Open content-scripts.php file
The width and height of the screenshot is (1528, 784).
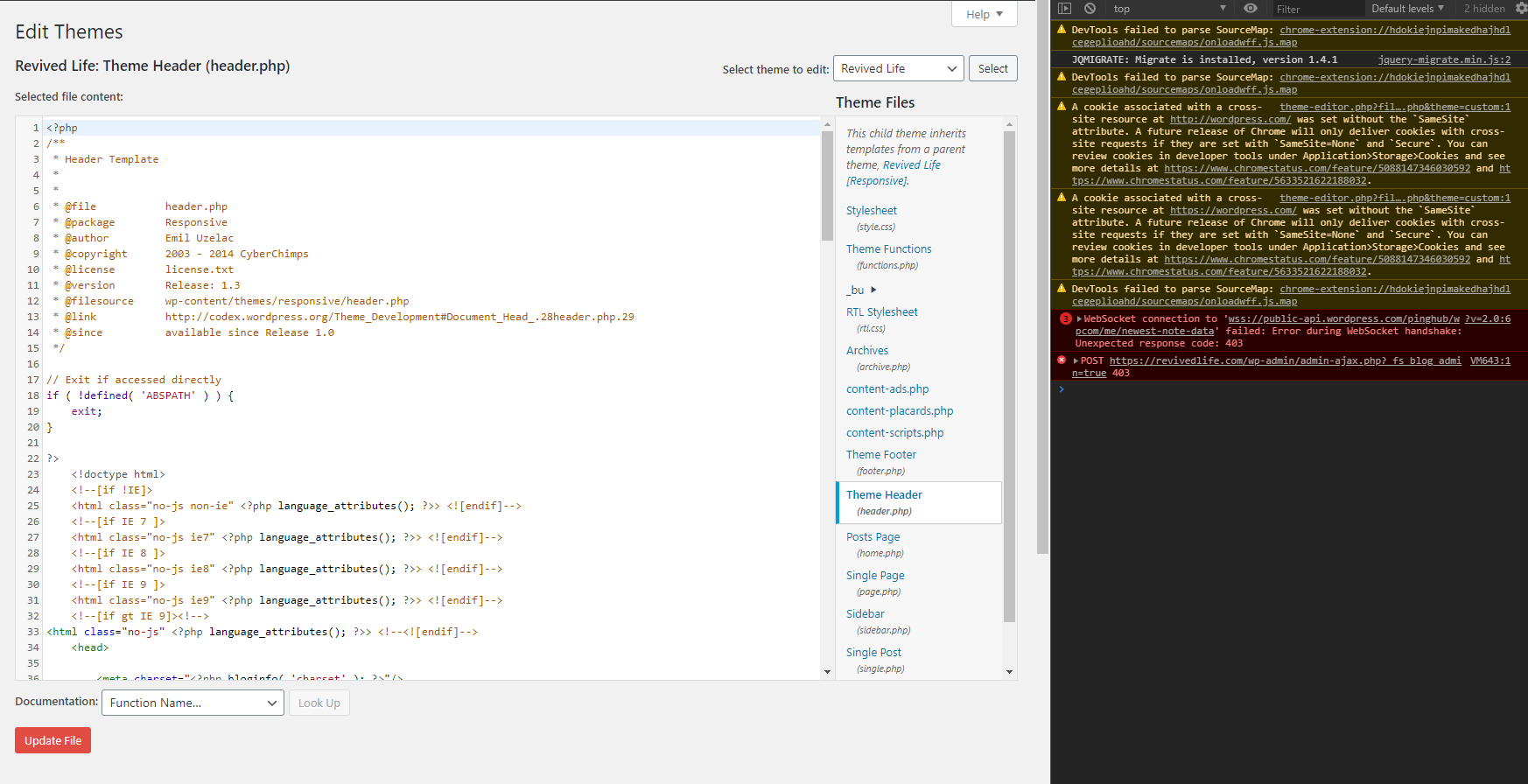(x=894, y=433)
